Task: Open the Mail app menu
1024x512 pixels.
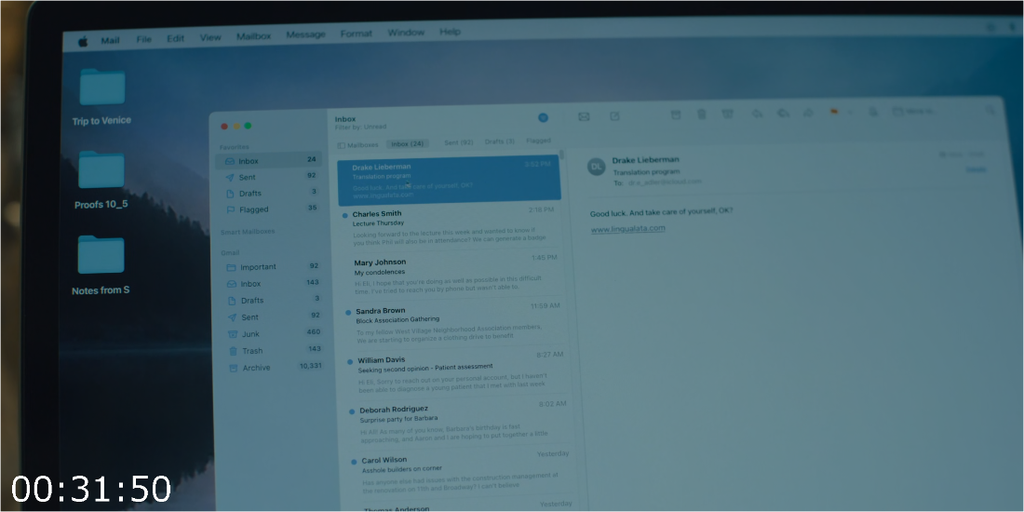Action: coord(110,40)
